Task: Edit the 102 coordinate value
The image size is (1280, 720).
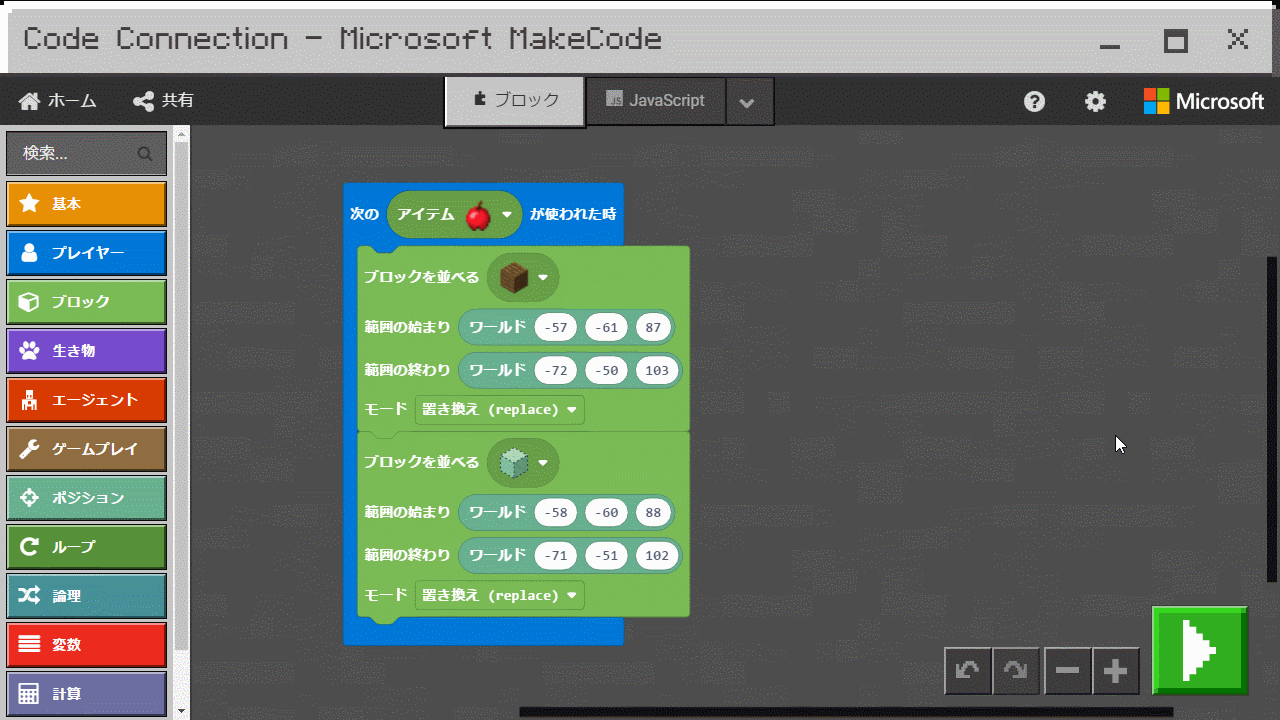Action: pos(657,556)
